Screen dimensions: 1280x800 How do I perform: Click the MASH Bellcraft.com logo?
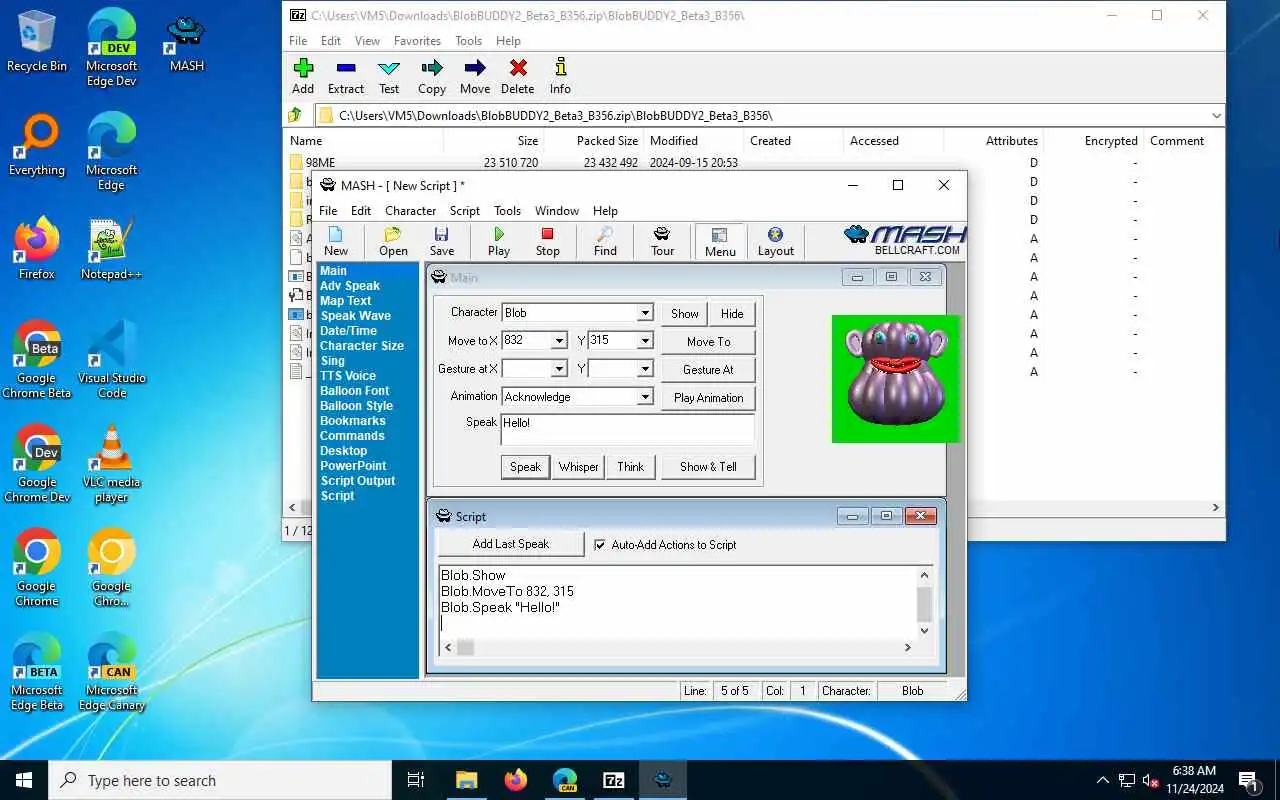pyautogui.click(x=904, y=240)
